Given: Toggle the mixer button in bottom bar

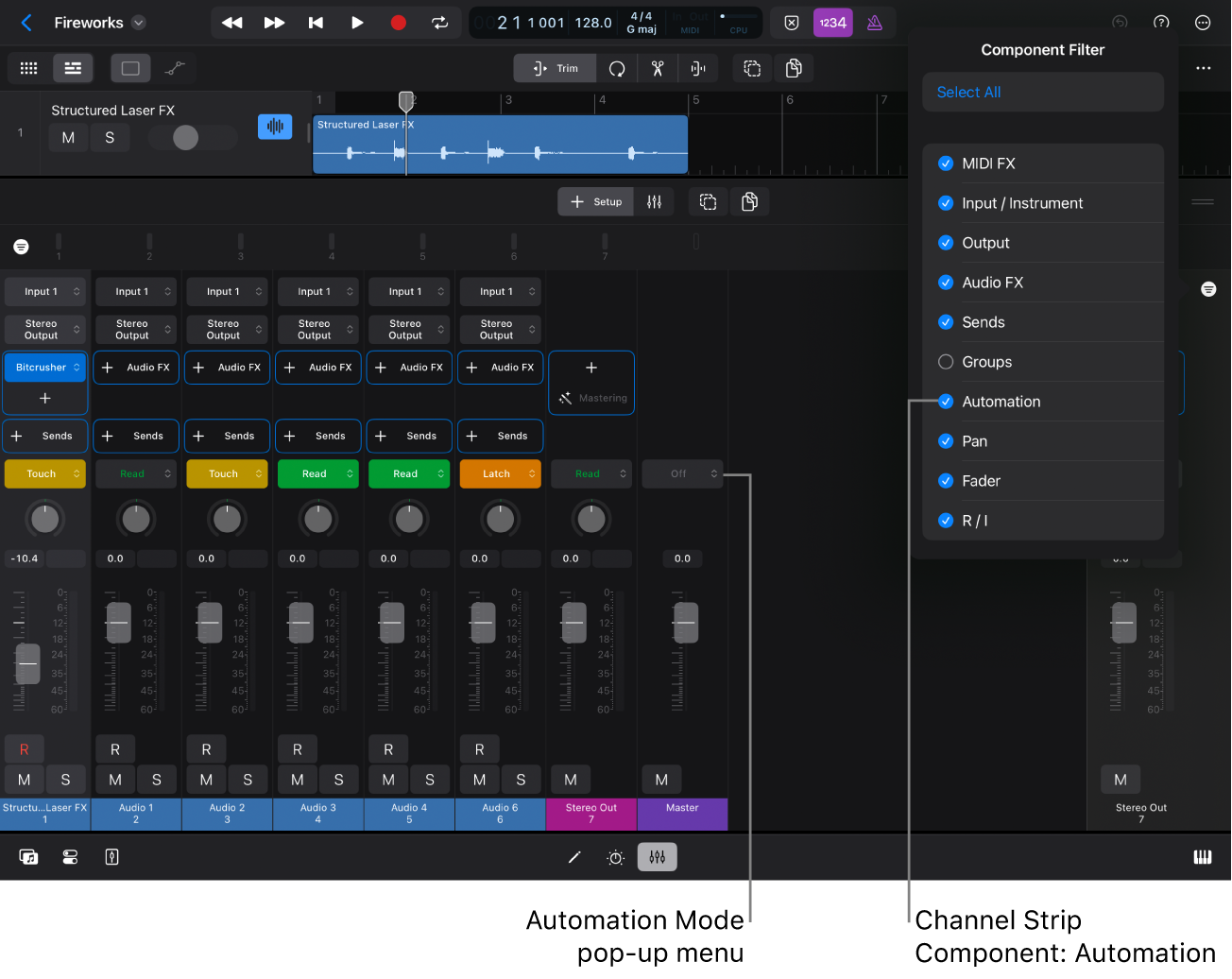Looking at the screenshot, I should coord(658,857).
